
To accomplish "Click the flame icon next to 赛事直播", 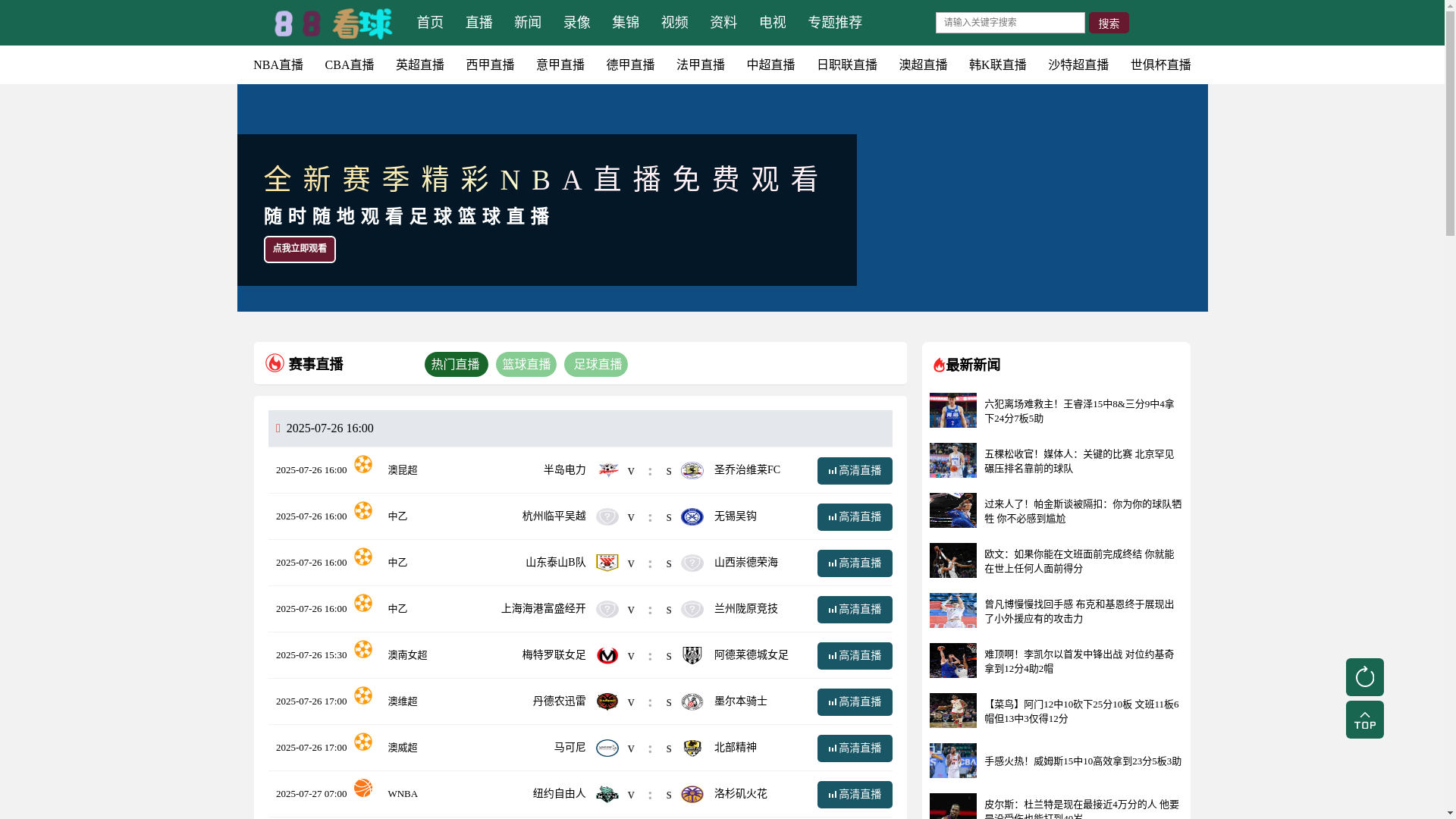I will click(275, 363).
